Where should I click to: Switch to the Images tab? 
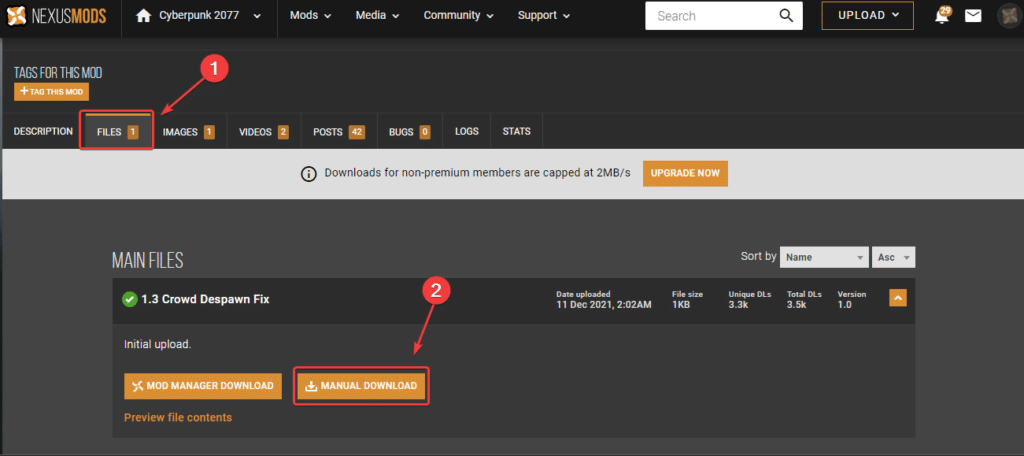coord(189,132)
